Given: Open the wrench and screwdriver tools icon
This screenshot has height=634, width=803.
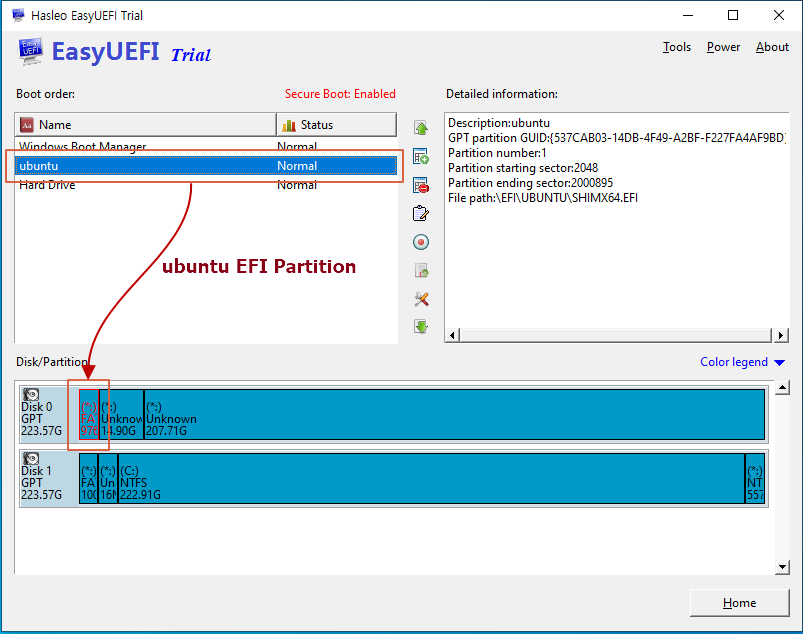Looking at the screenshot, I should click(421, 299).
